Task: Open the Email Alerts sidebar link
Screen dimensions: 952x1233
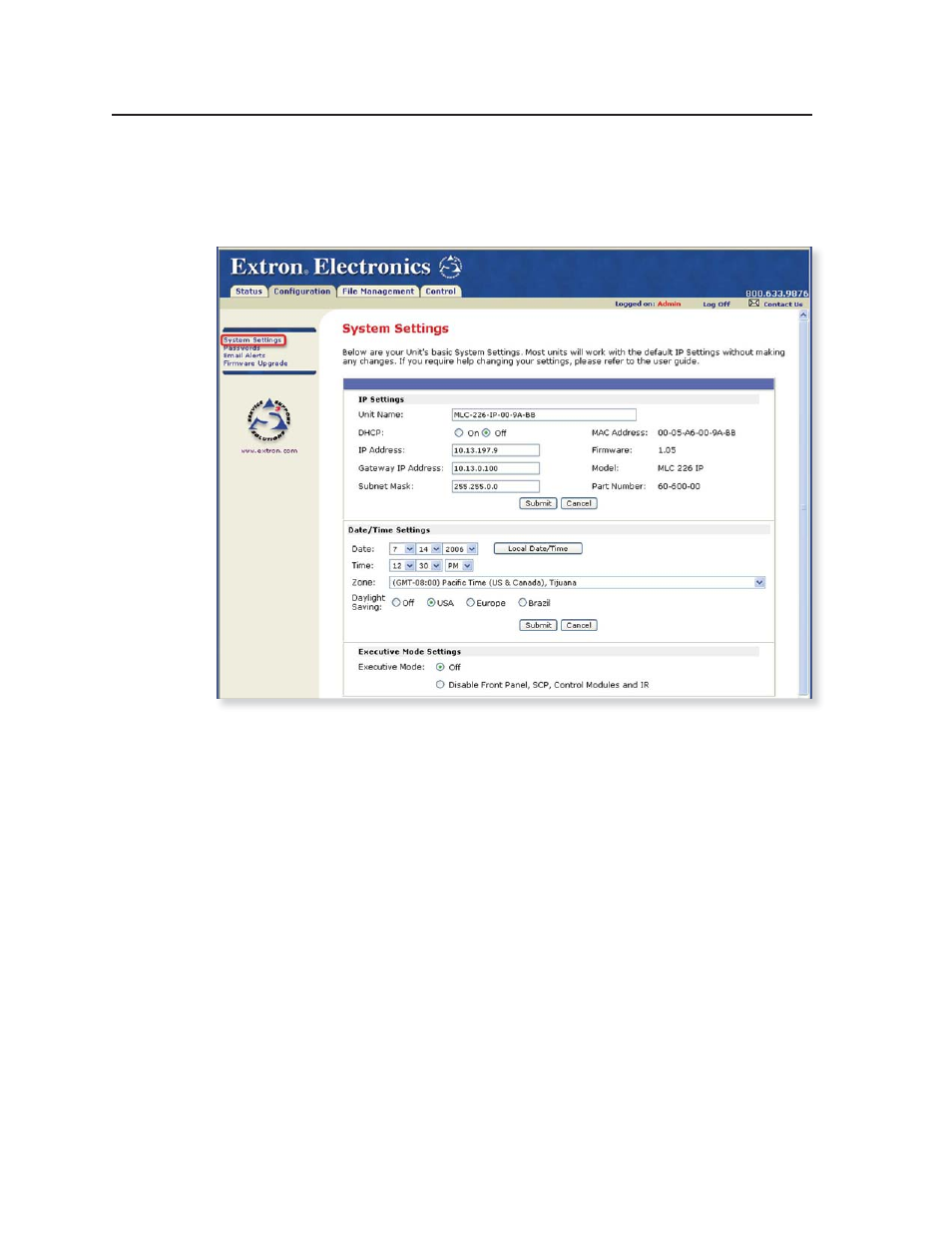Action: (244, 355)
